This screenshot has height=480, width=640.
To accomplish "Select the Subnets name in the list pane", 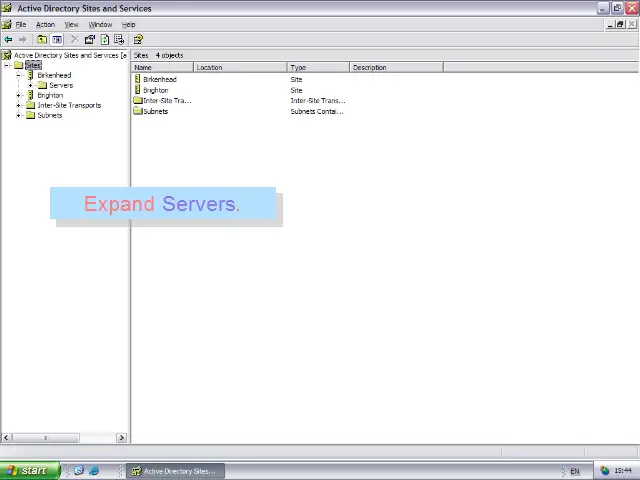I will [x=156, y=111].
